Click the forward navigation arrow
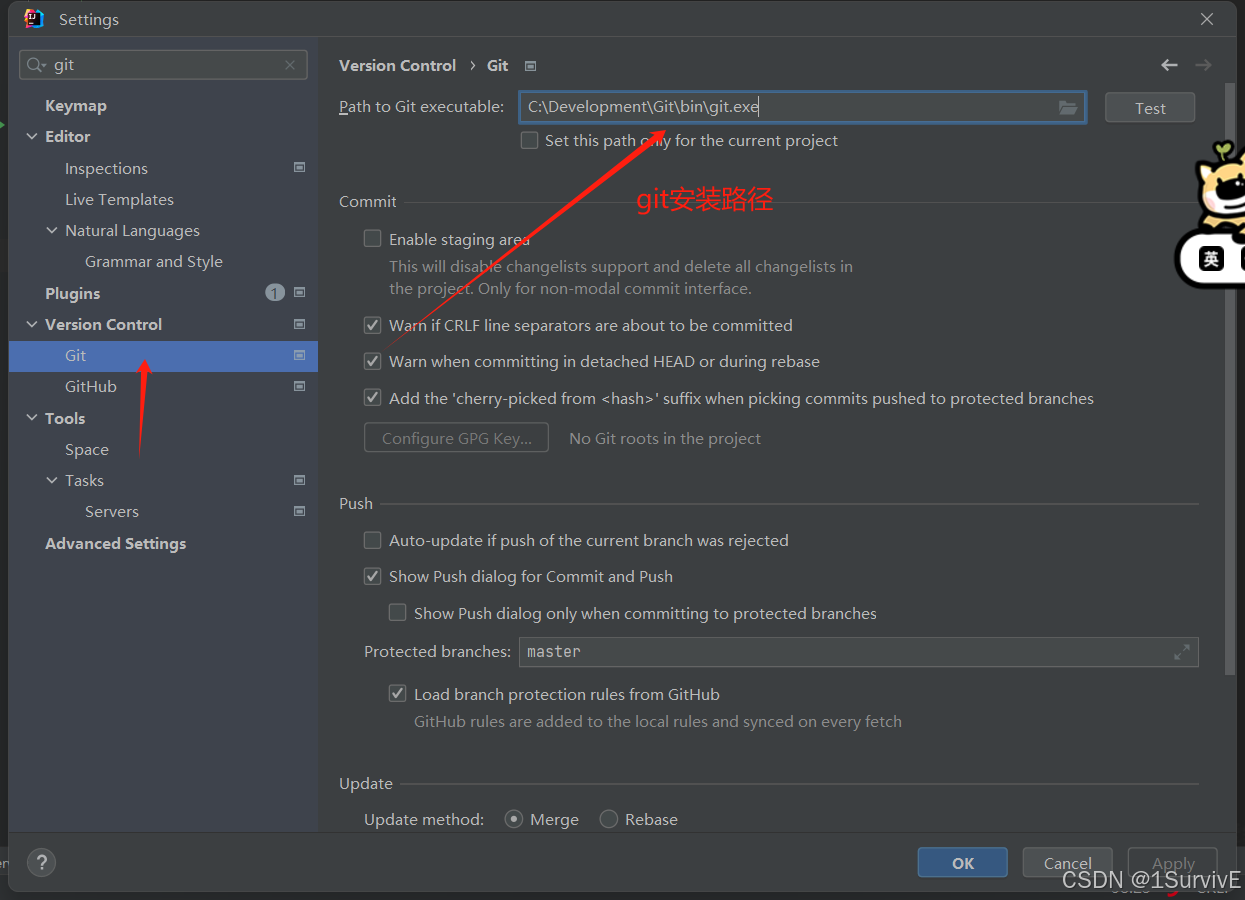 pos(1203,65)
